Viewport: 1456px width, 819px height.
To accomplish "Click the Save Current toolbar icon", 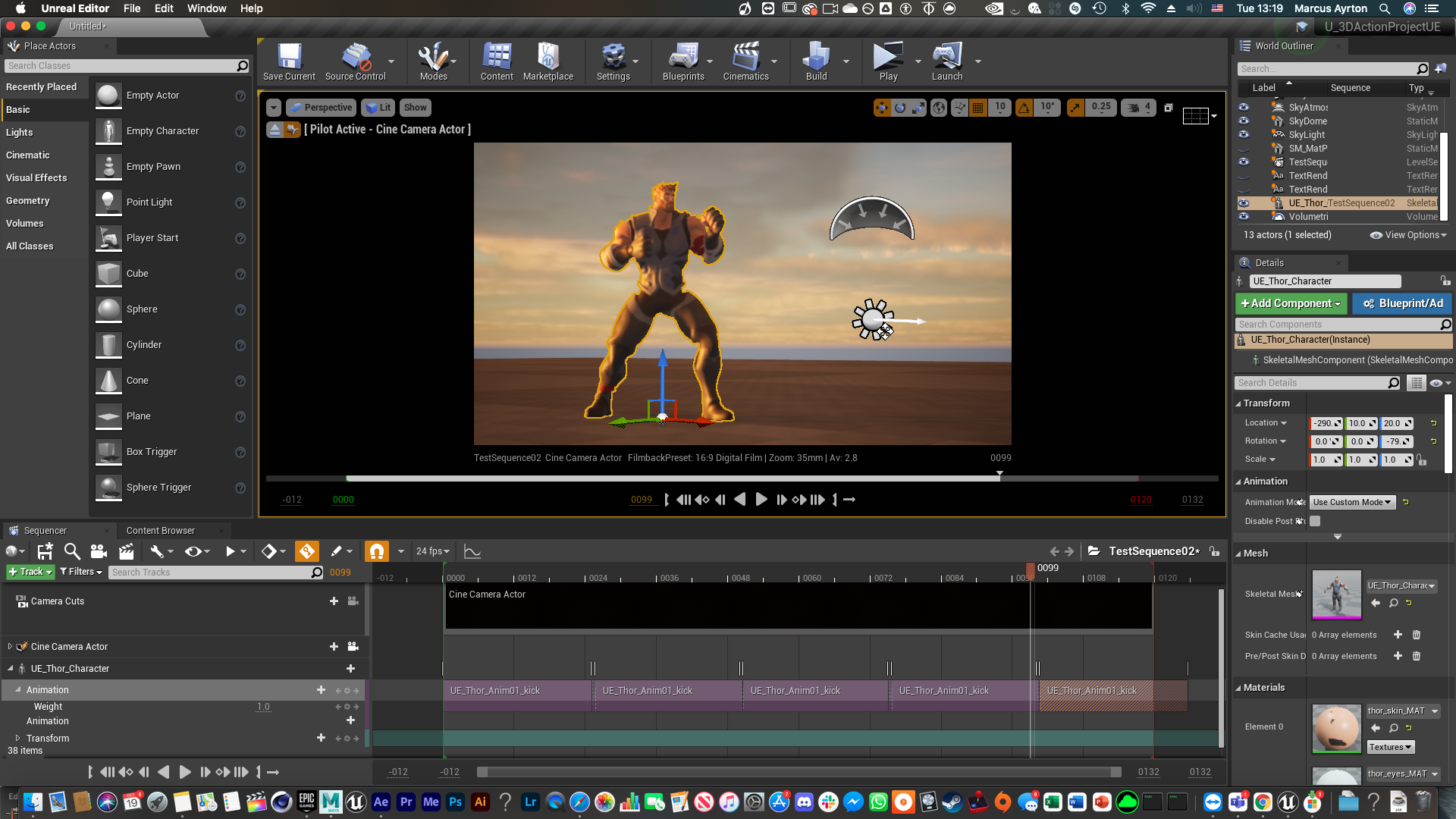I will coord(289,62).
